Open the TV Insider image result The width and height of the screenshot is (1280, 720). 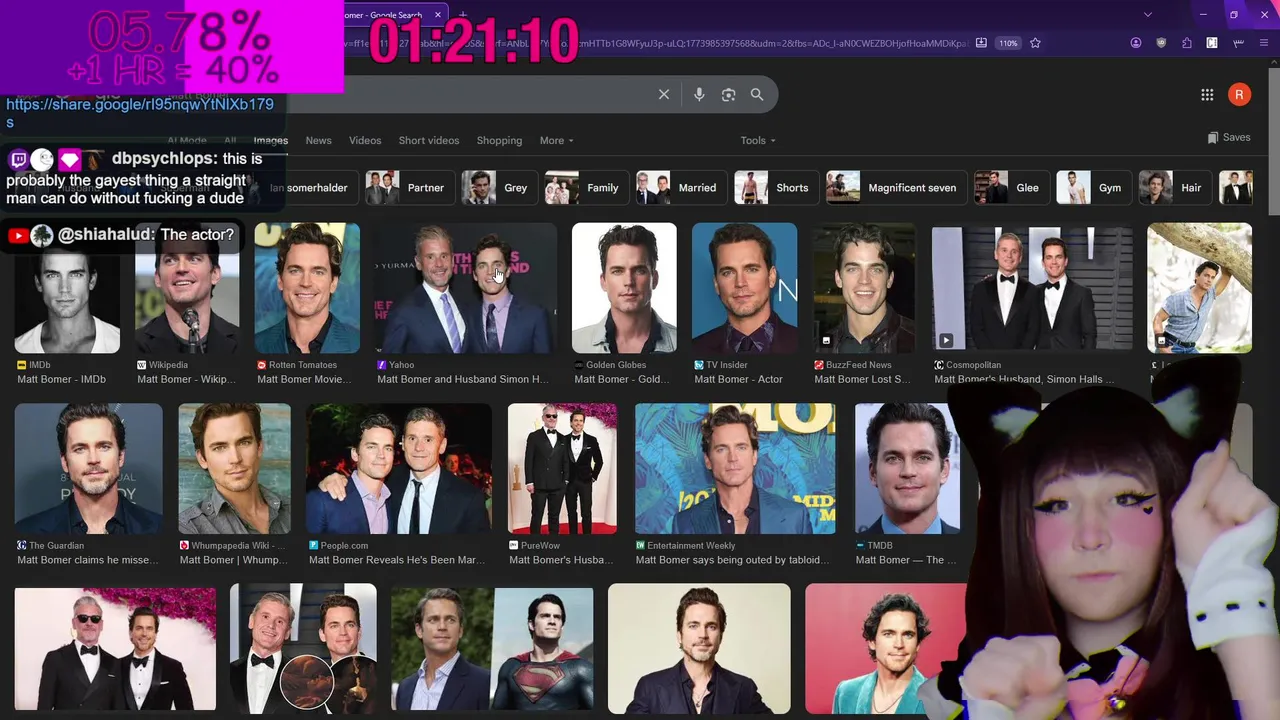[x=744, y=288]
